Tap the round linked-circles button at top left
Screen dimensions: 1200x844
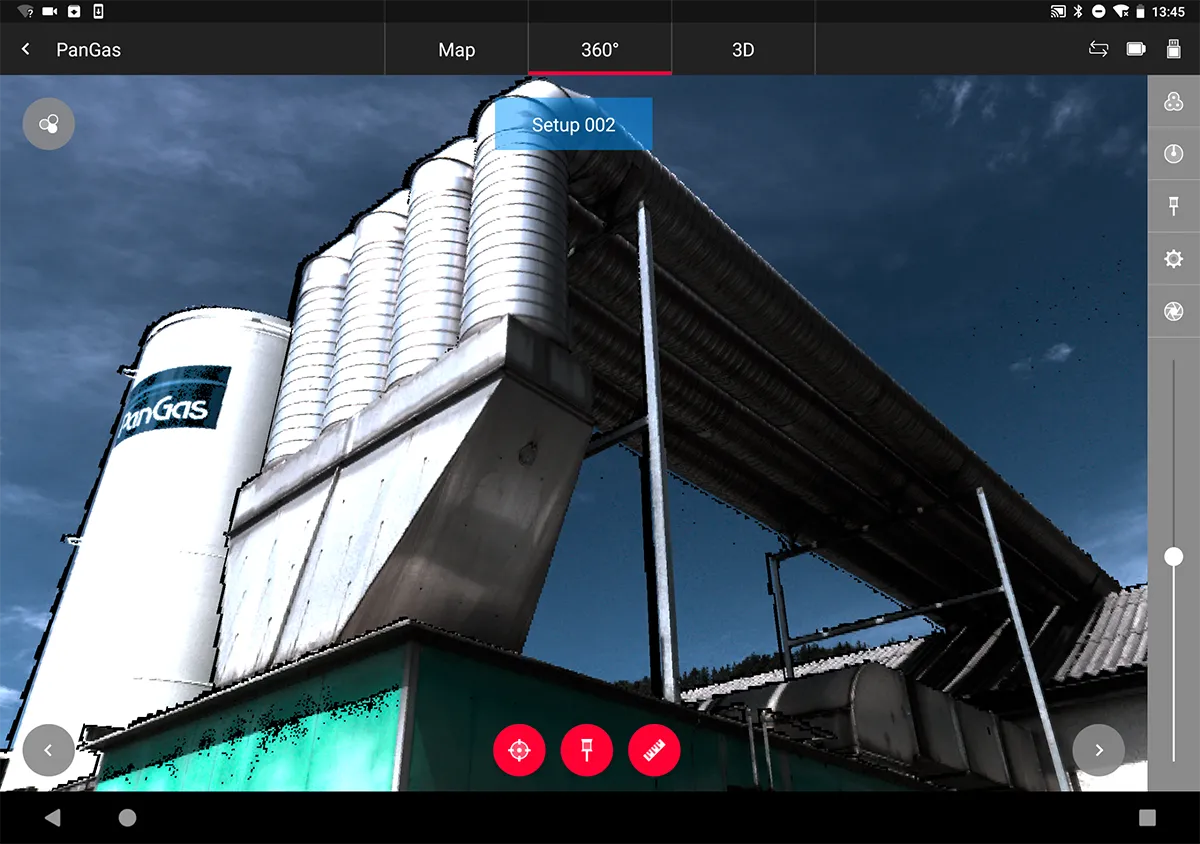coord(48,124)
